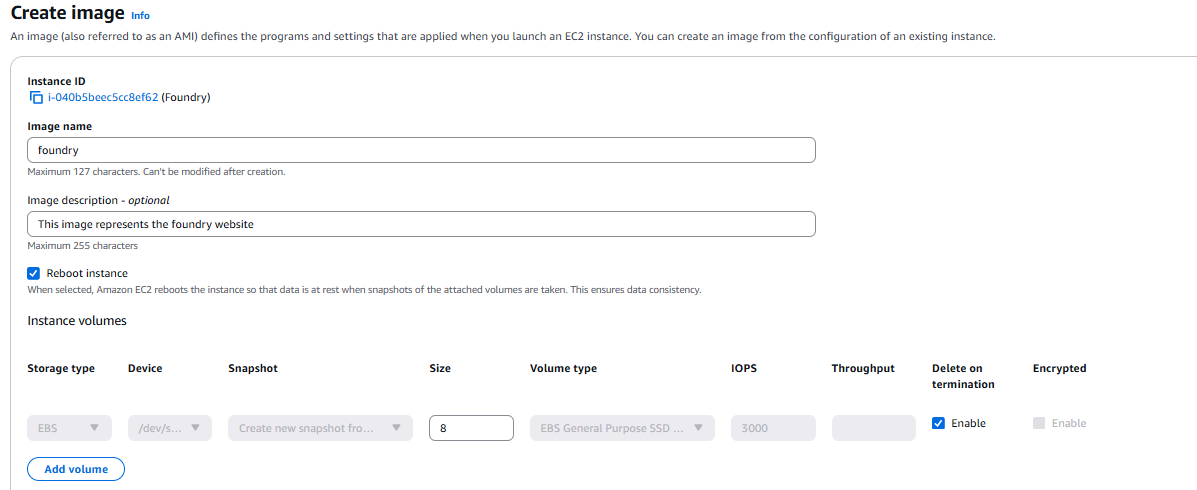
Task: Click the arrow in the EBS storage type dropdown
Action: (x=95, y=428)
